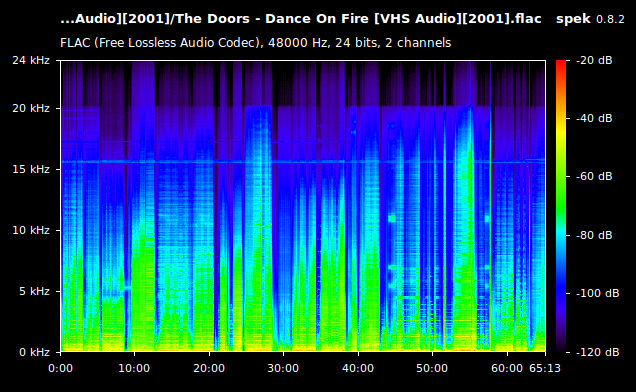Click the 30:00 time axis label
The image size is (636, 392).
point(283,368)
